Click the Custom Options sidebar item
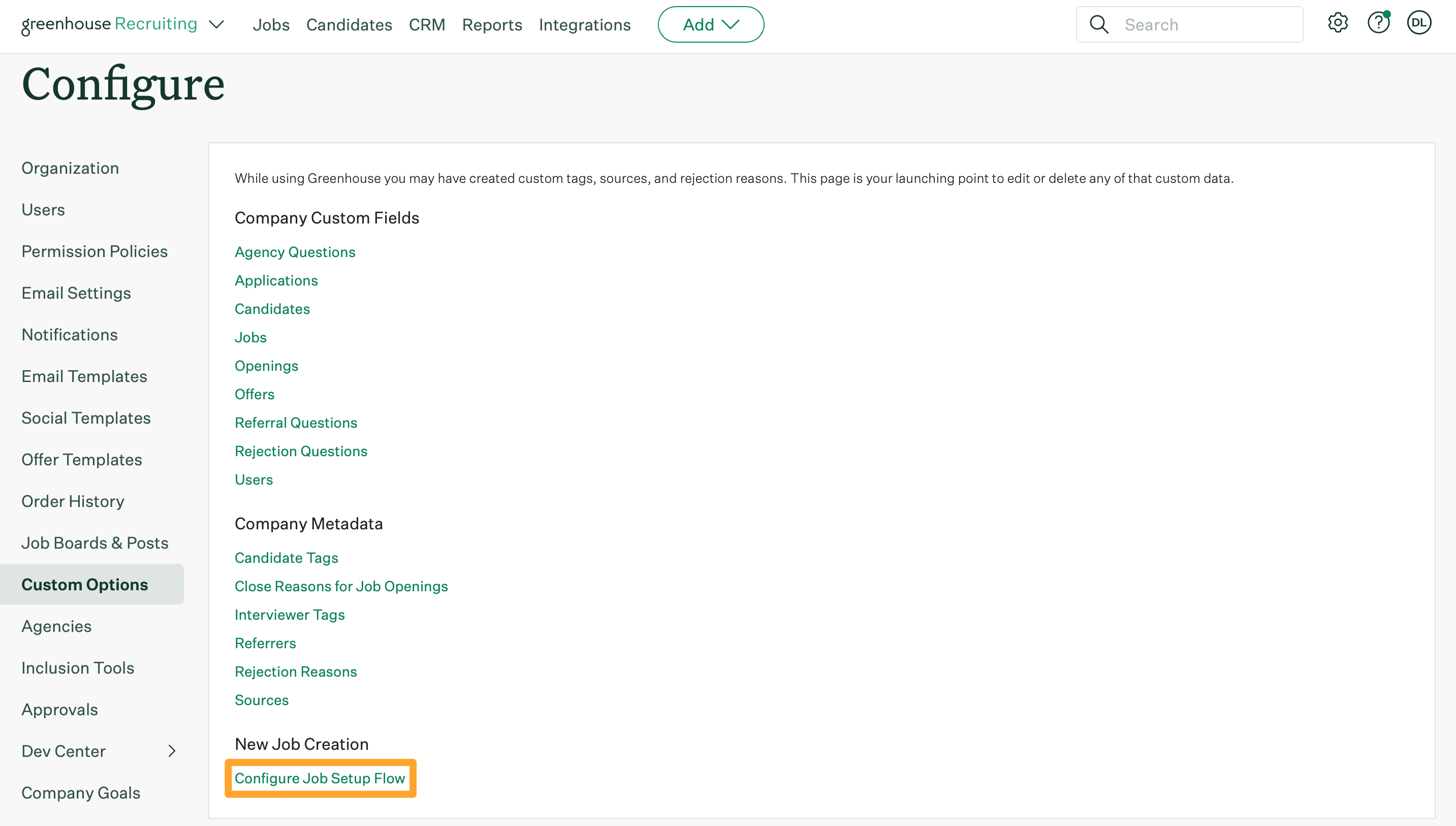 point(85,584)
